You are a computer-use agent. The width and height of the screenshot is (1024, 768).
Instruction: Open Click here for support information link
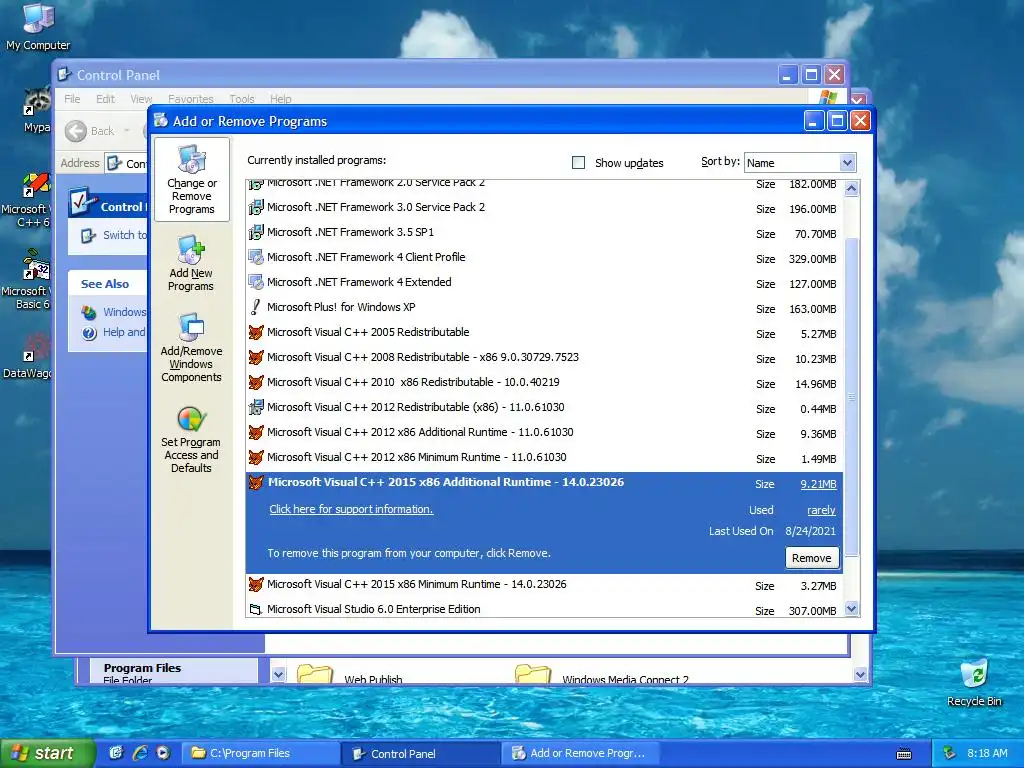click(x=351, y=509)
